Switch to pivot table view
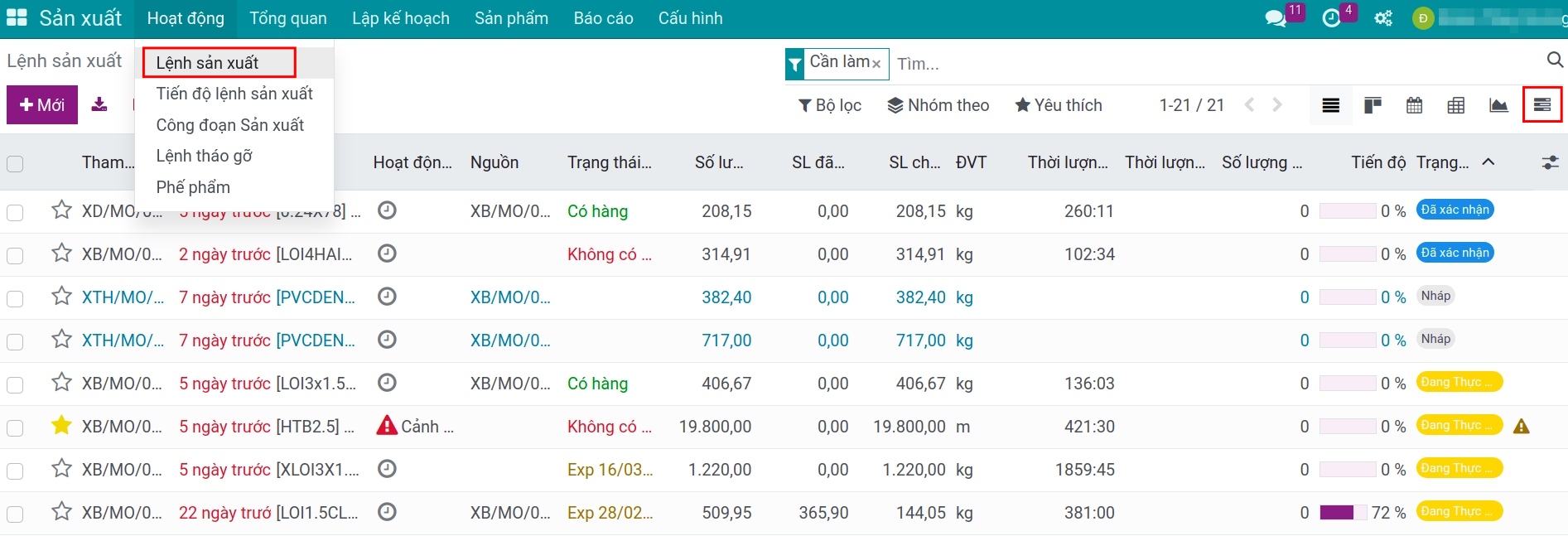 tap(1455, 105)
